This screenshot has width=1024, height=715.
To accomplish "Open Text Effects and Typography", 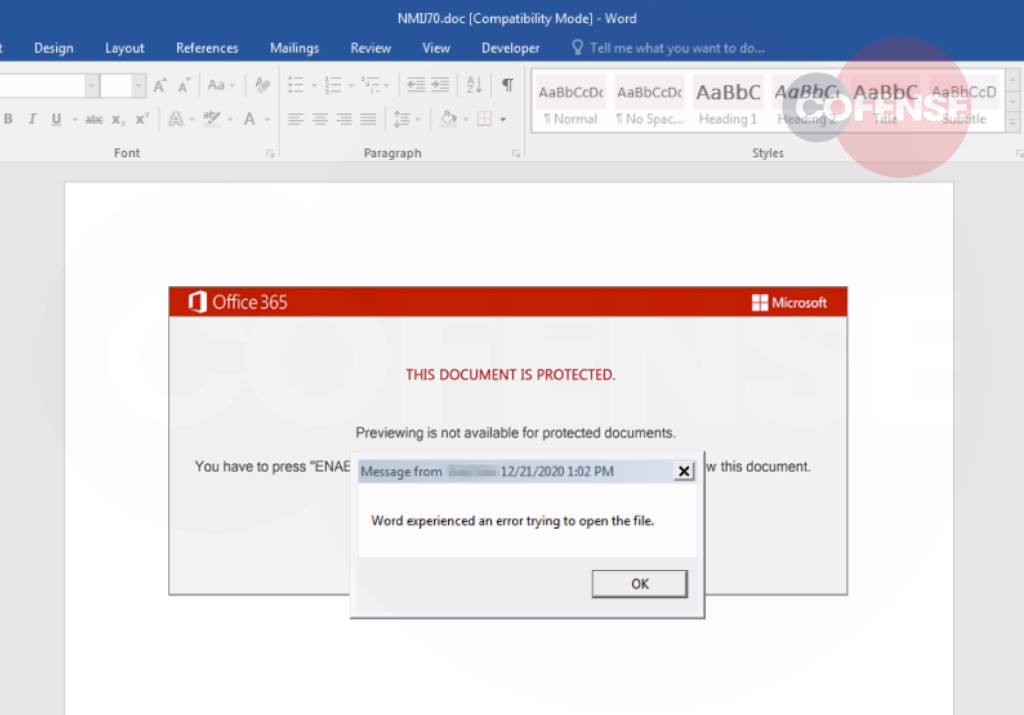I will click(x=176, y=119).
